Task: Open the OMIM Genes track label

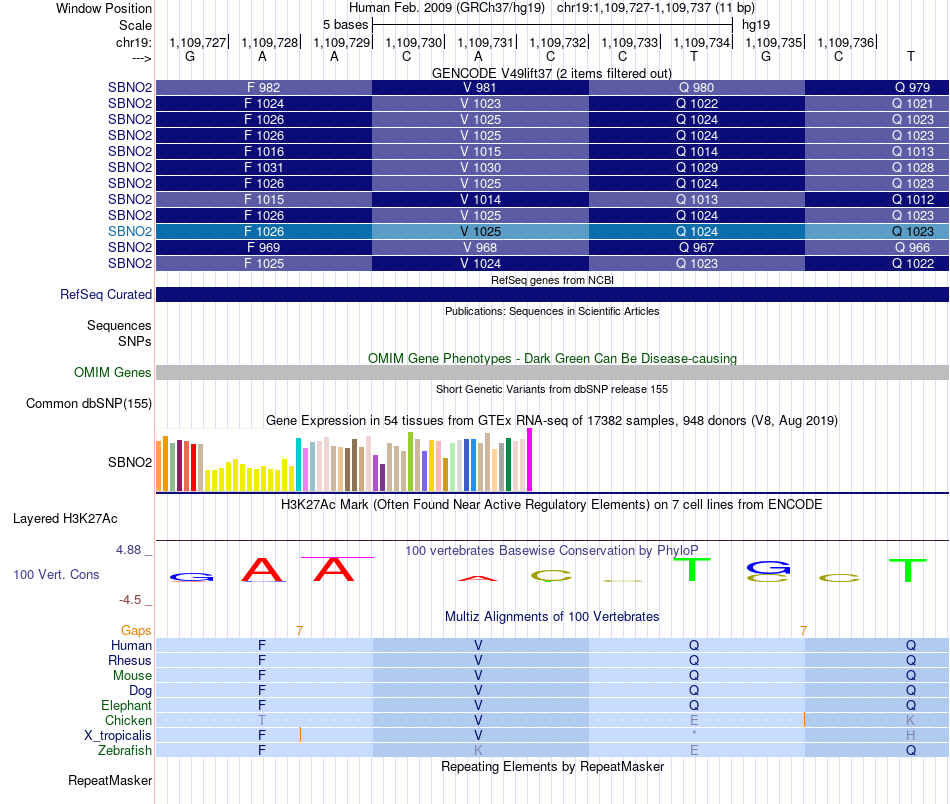Action: click(112, 372)
